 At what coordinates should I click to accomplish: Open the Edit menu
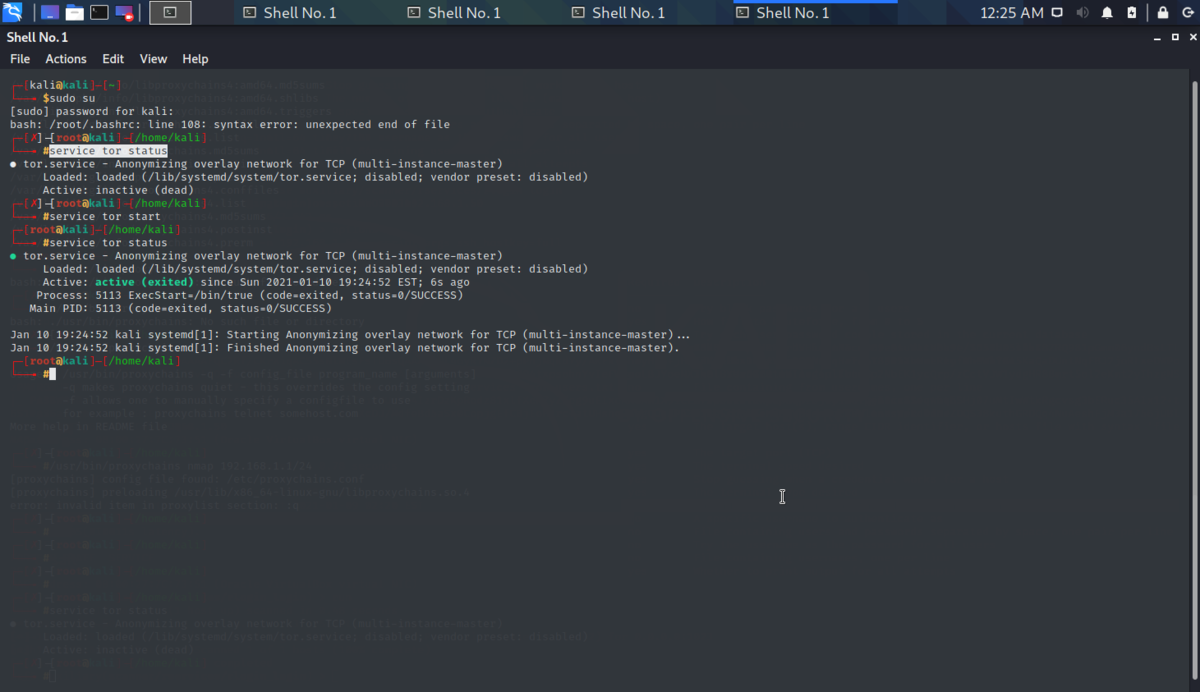click(113, 59)
